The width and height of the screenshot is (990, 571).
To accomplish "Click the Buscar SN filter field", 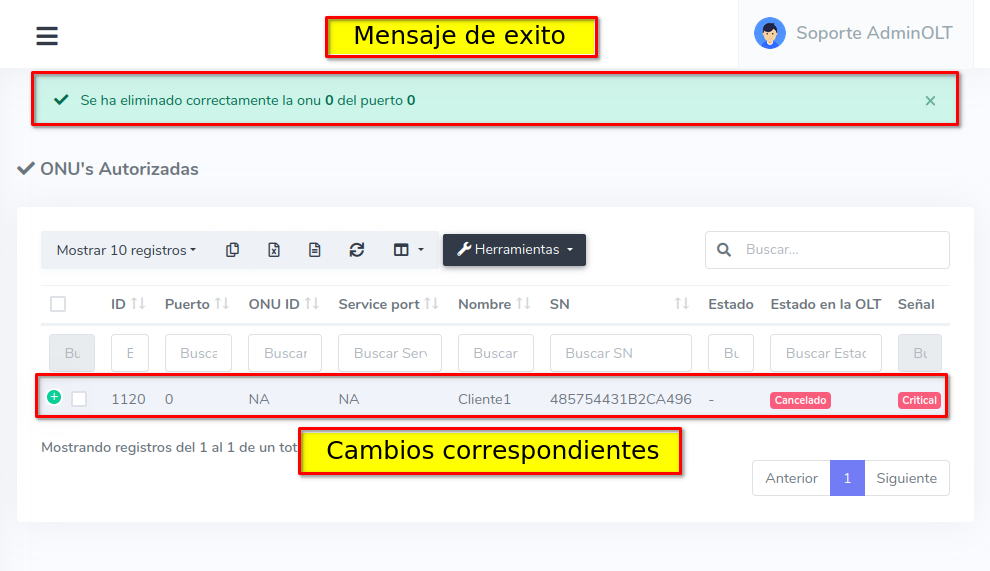I will pyautogui.click(x=620, y=353).
